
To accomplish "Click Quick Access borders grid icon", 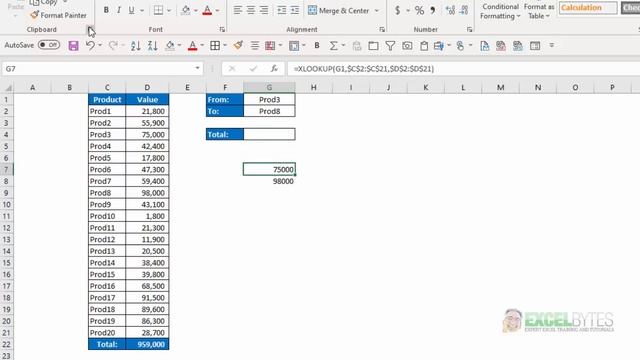I will pyautogui.click(x=215, y=46).
